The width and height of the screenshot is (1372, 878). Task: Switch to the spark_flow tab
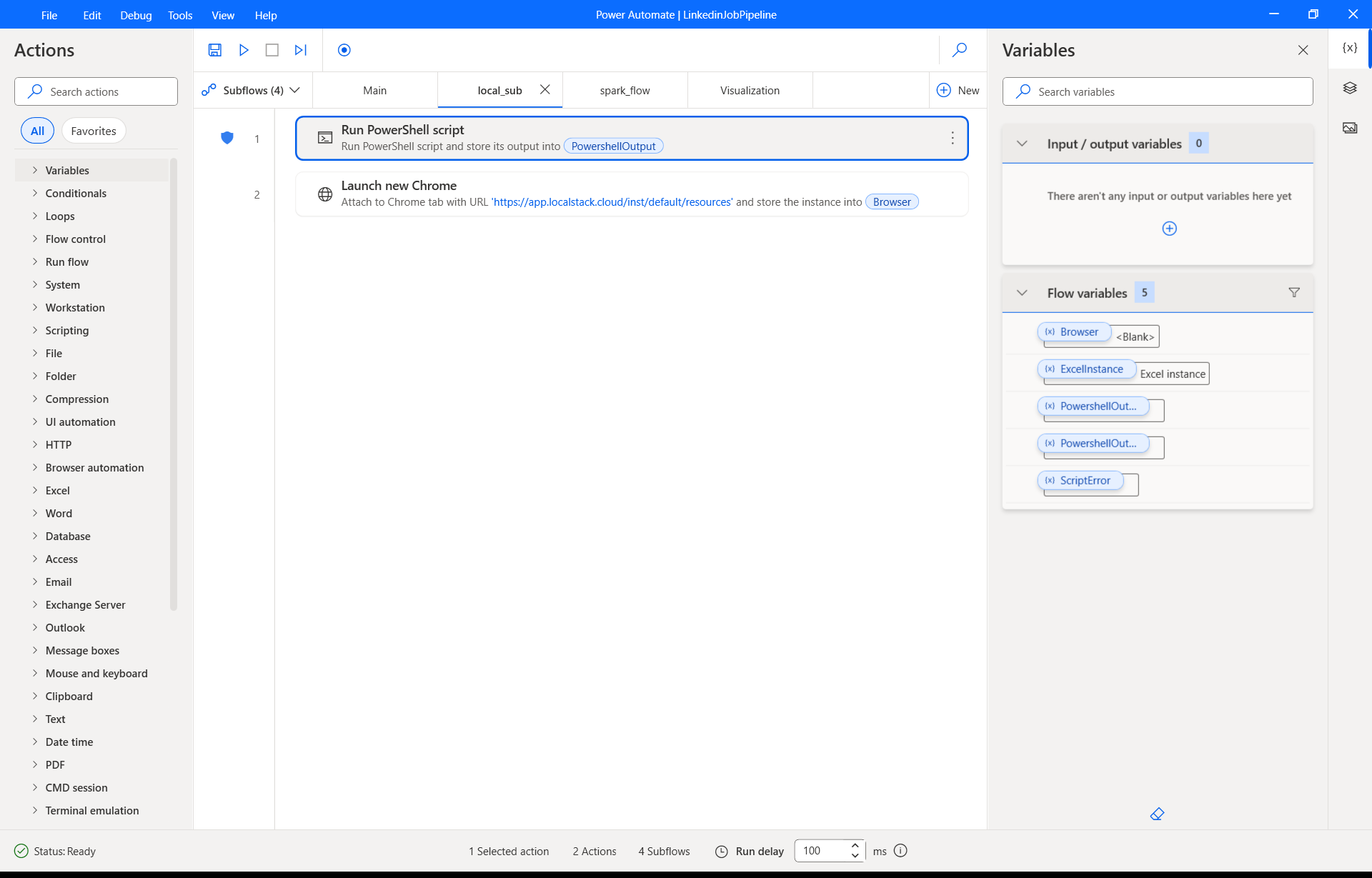point(625,90)
